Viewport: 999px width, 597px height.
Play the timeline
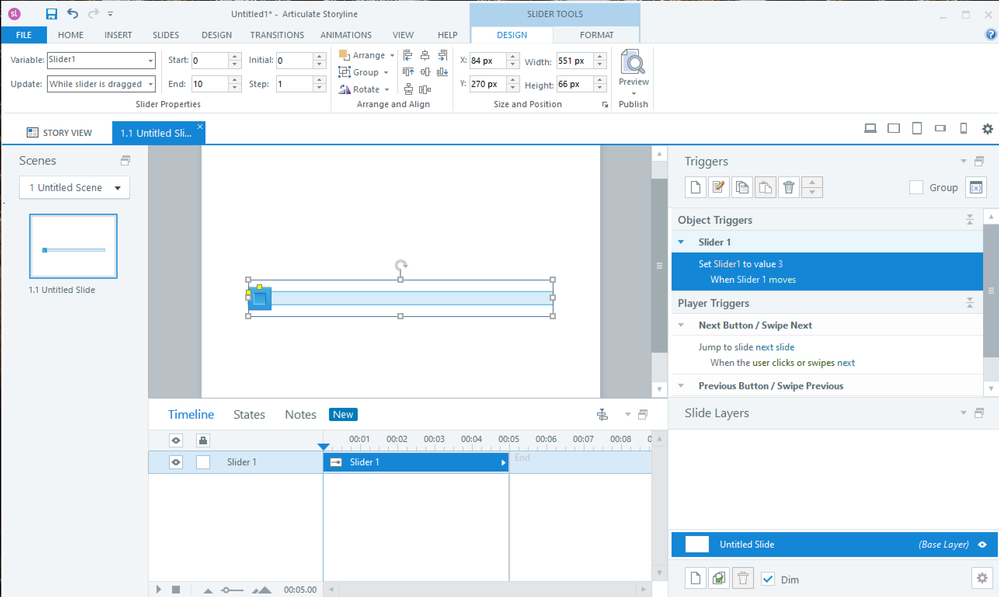(x=158, y=589)
